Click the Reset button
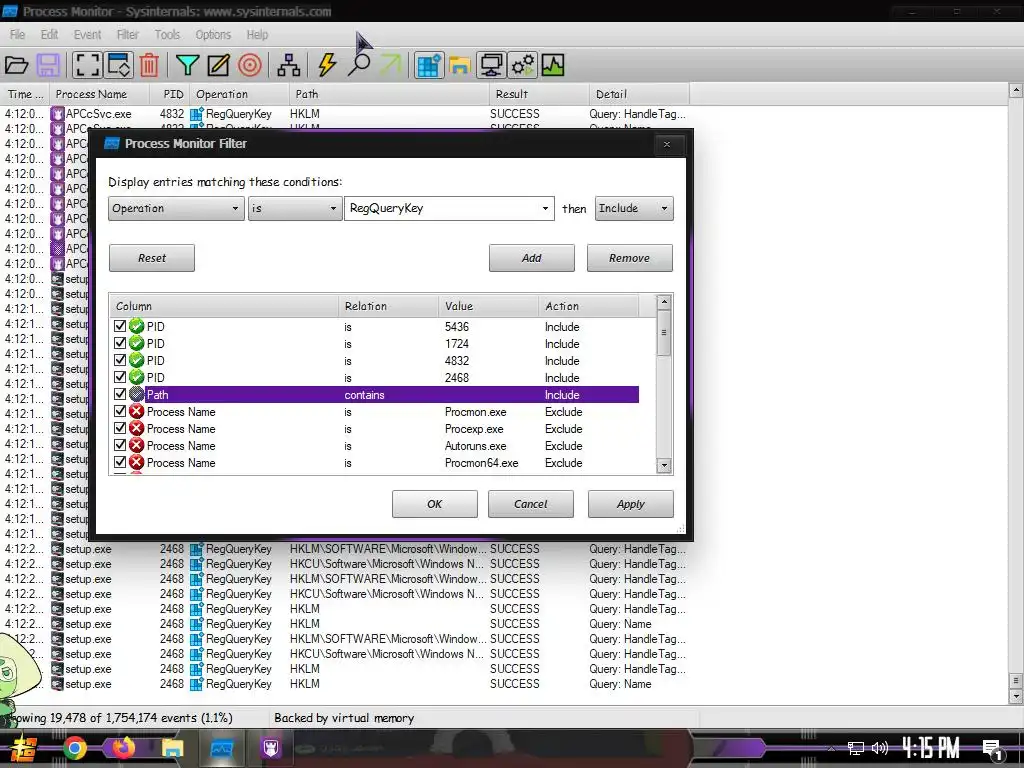 coord(152,258)
